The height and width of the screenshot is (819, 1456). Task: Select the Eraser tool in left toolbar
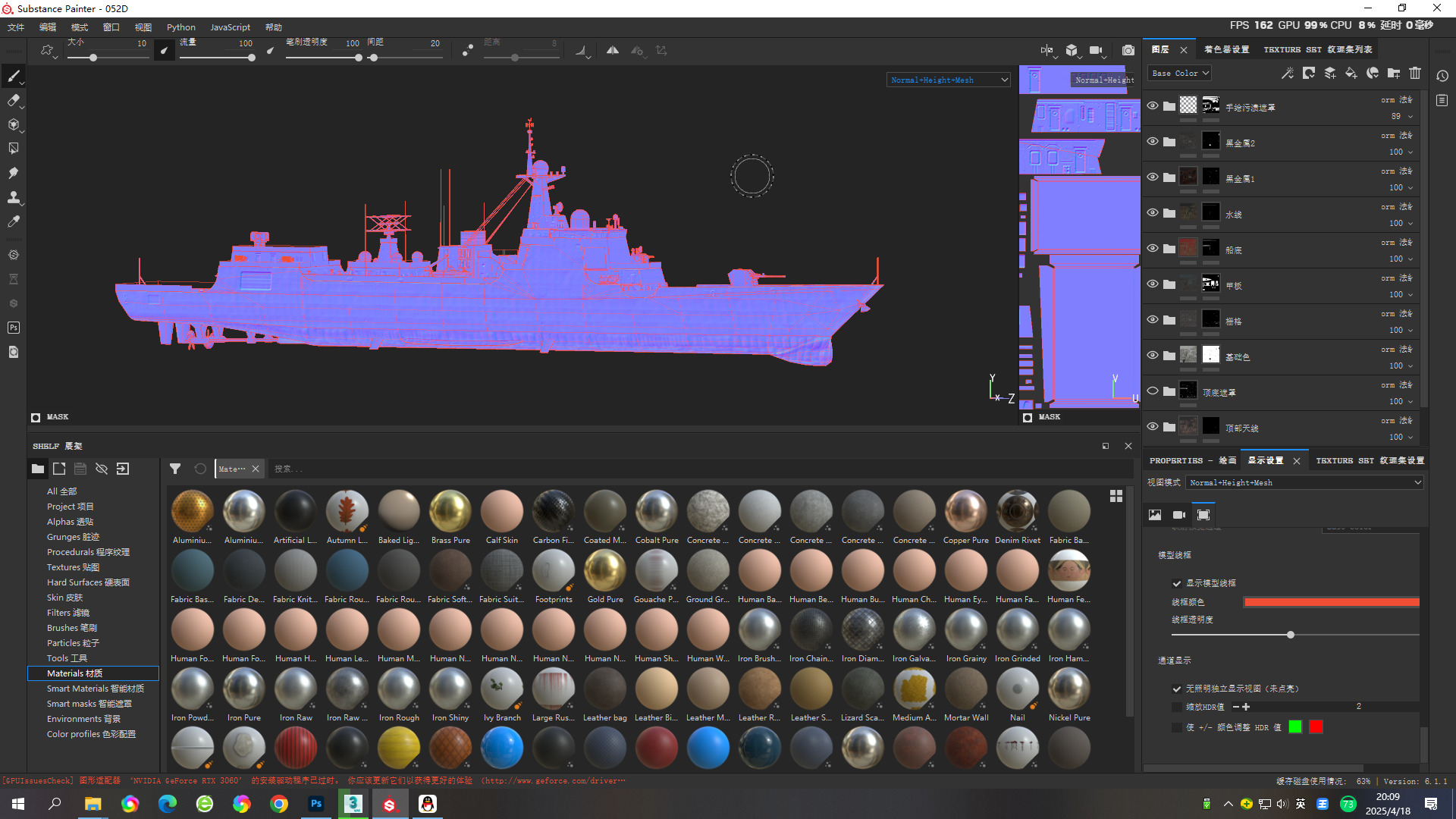13,100
